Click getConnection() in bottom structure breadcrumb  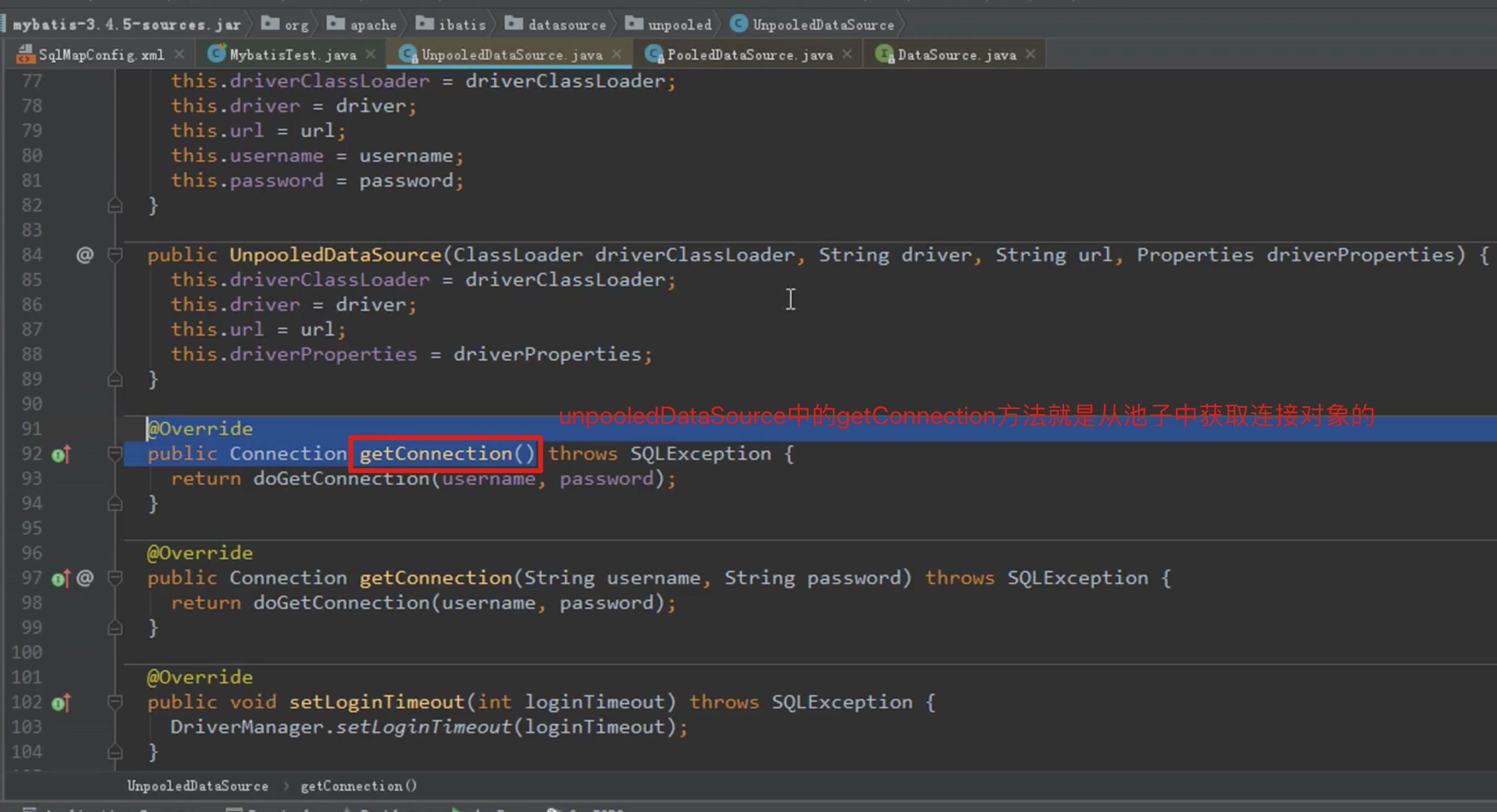[x=358, y=786]
